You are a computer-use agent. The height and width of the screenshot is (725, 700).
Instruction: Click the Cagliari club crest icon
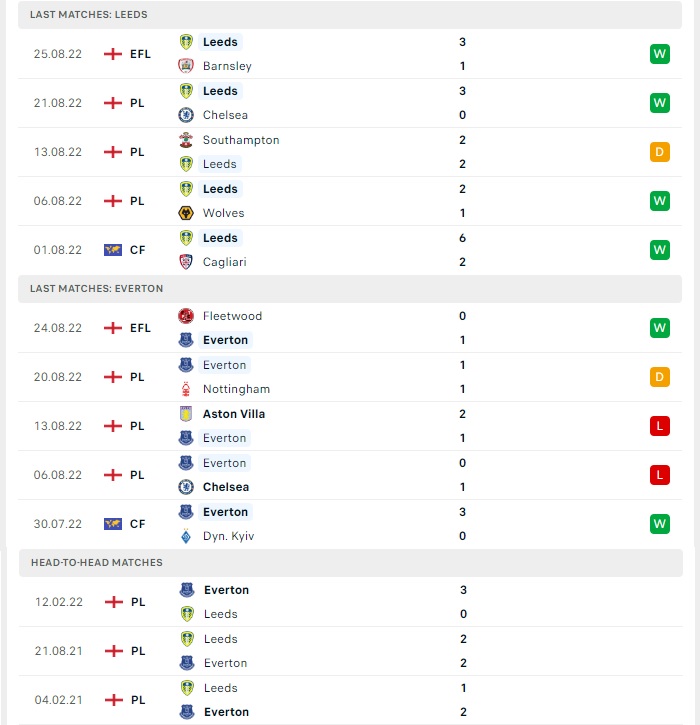(186, 262)
